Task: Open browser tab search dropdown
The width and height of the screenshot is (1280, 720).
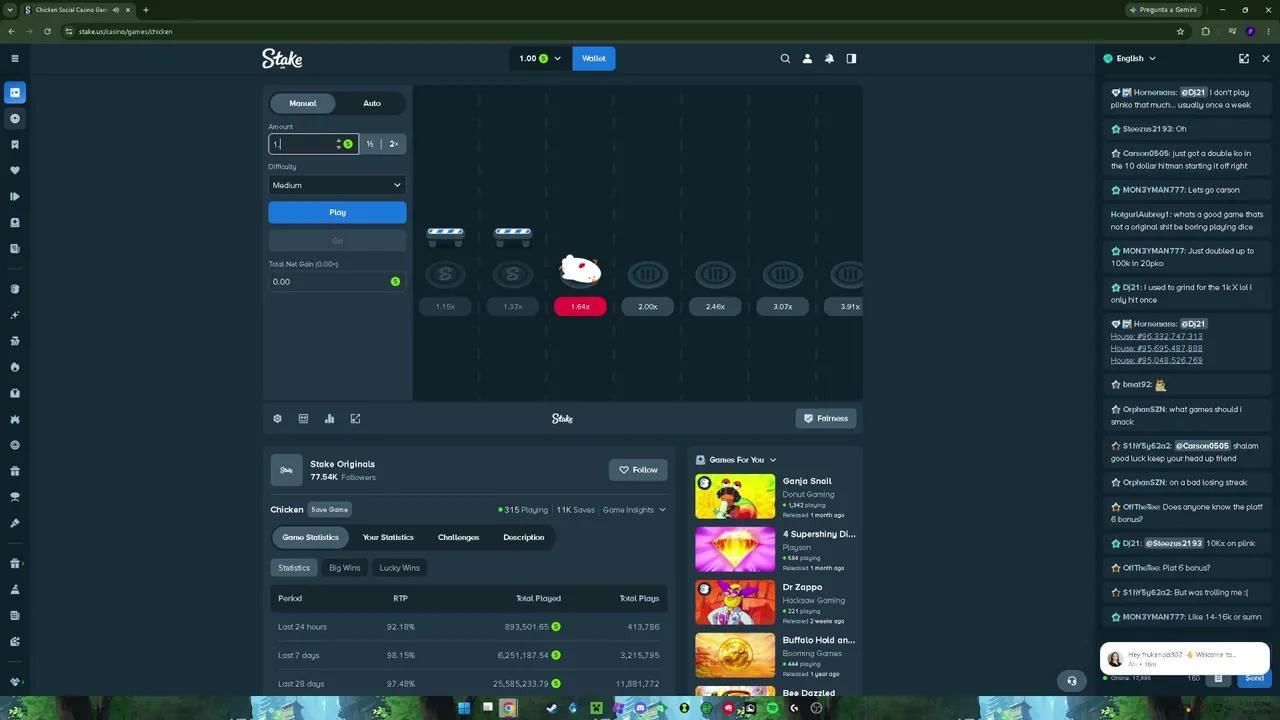Action: coord(10,9)
